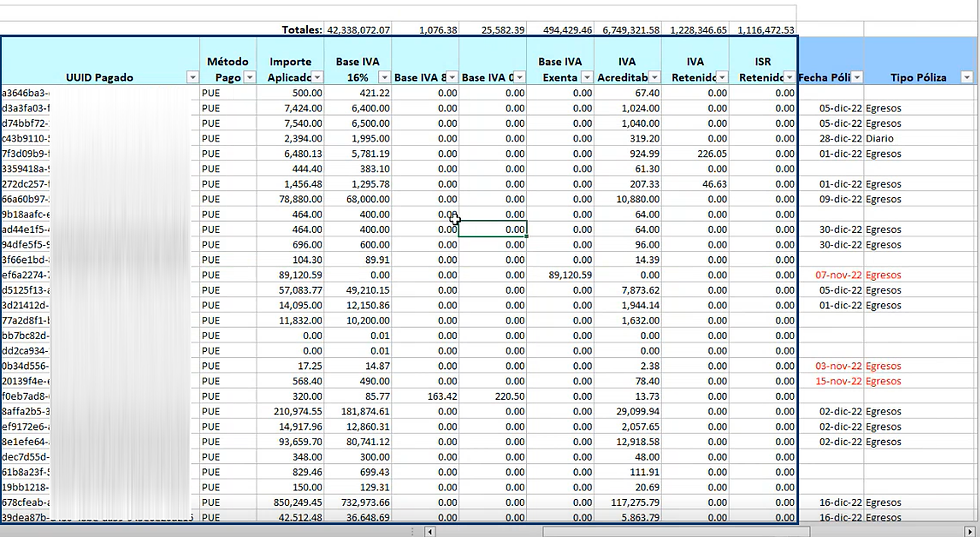Select the Importe cell 78,880.00
This screenshot has height=537, width=980.
[291, 199]
